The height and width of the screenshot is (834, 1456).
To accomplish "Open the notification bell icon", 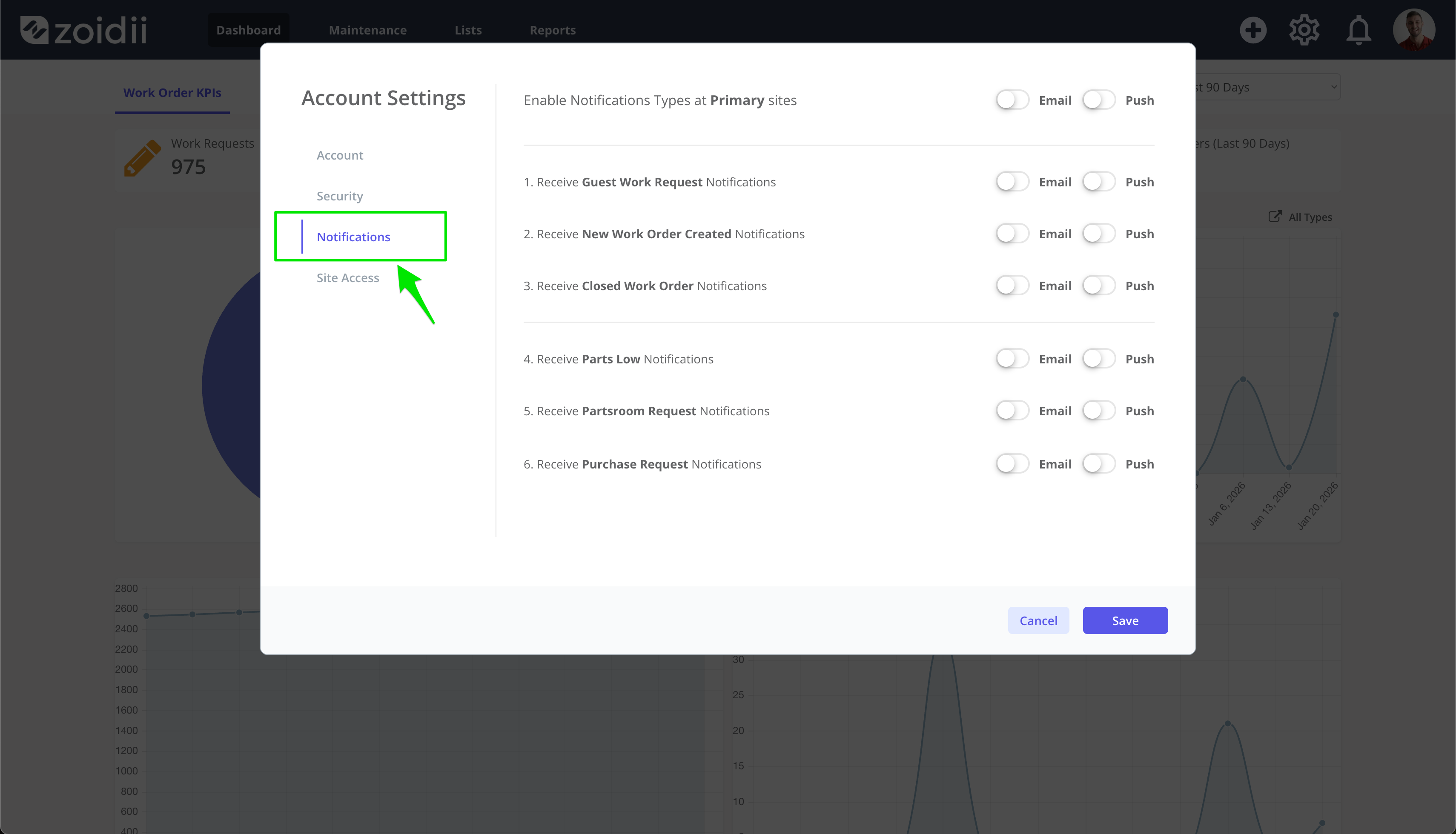I will 1359,30.
